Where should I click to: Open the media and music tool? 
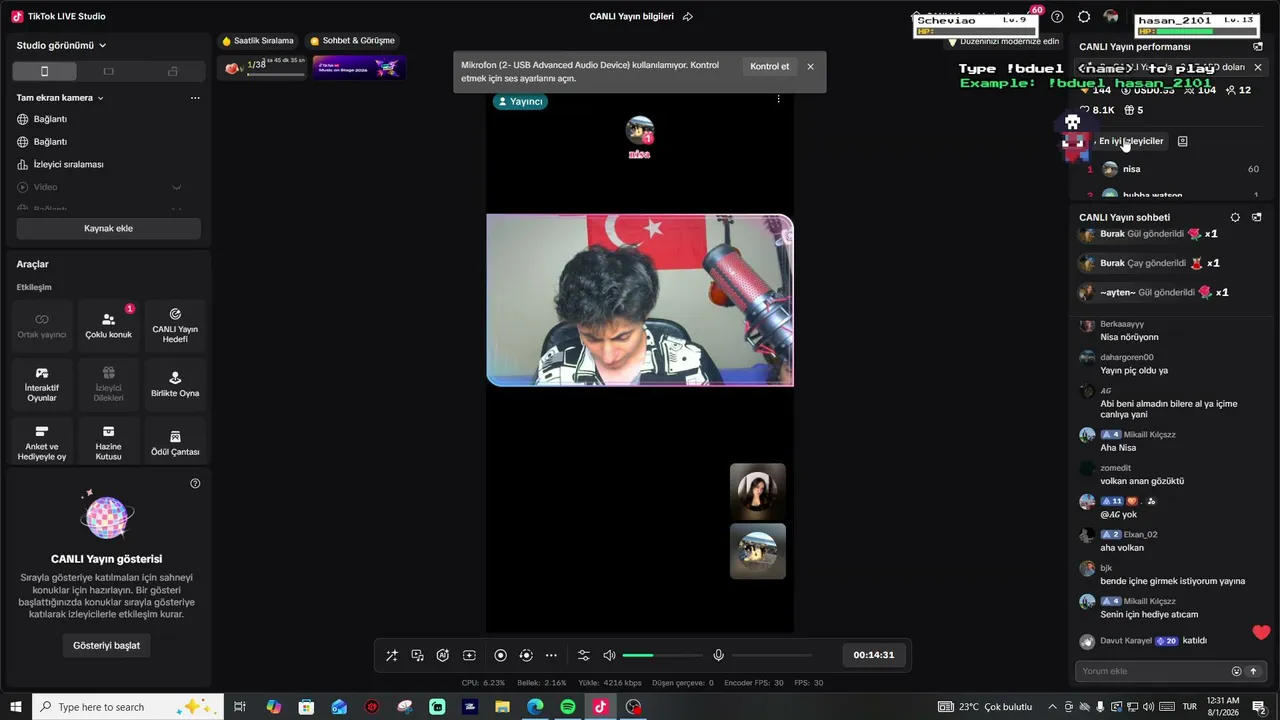coord(417,655)
